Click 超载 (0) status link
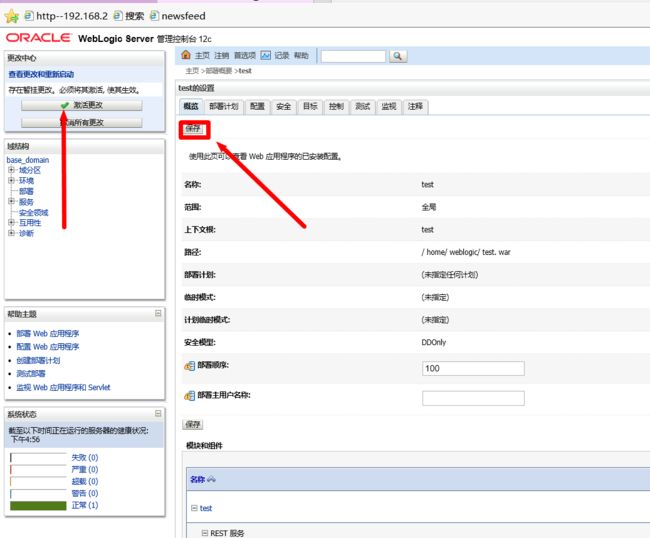650x538 pixels. pyautogui.click(x=85, y=481)
